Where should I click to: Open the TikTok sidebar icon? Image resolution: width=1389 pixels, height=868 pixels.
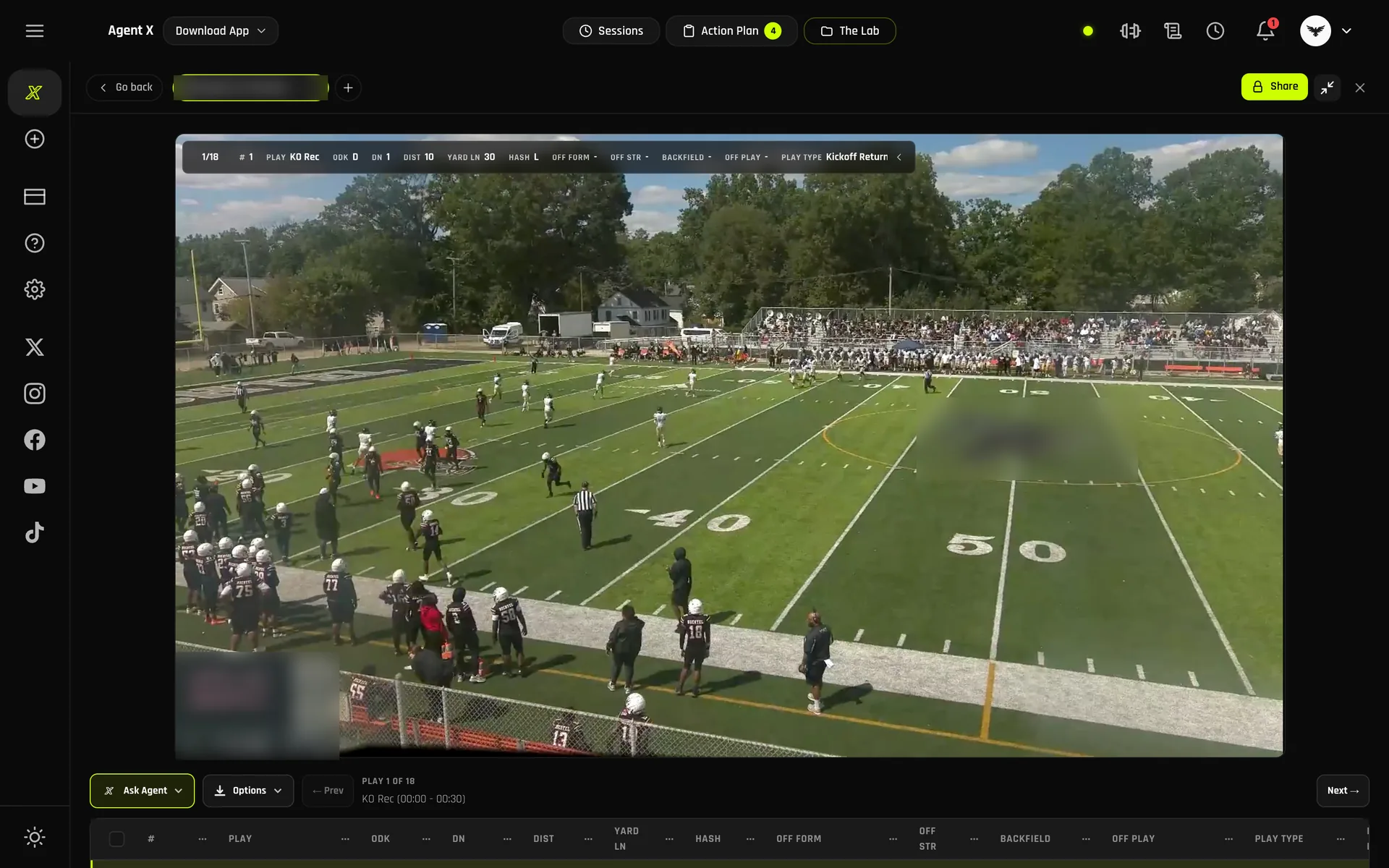[x=35, y=532]
